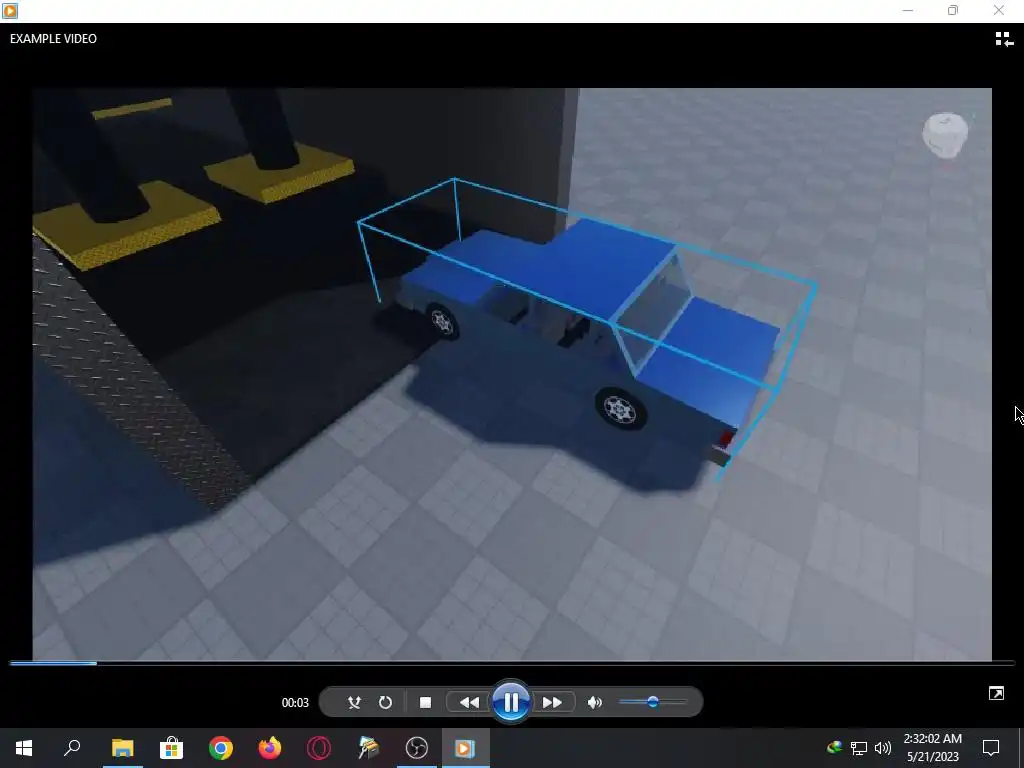Close the Media Player window
This screenshot has width=1024, height=768.
pyautogui.click(x=999, y=10)
